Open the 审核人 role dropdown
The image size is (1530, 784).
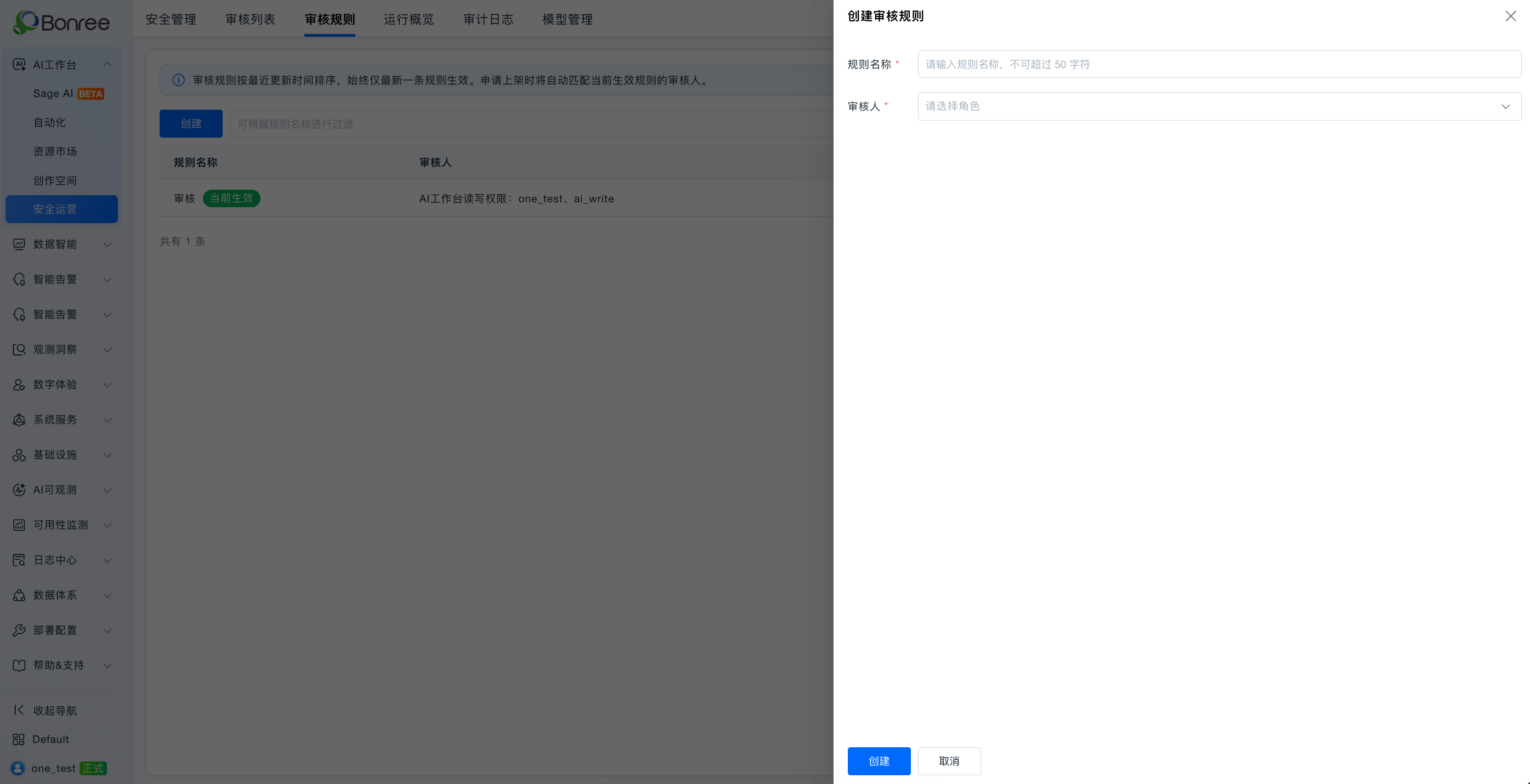pos(1219,106)
